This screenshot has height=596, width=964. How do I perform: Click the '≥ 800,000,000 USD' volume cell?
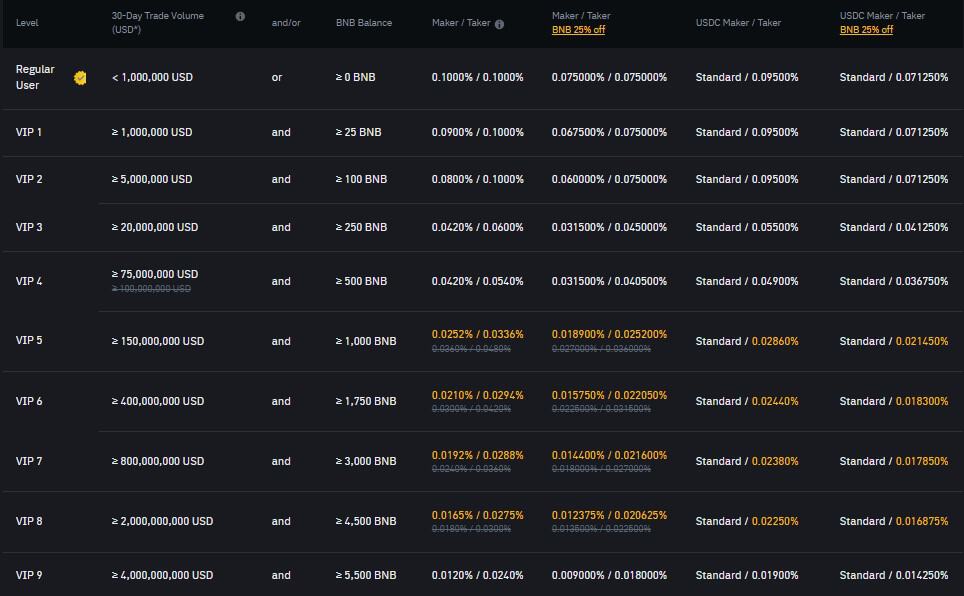coord(157,461)
